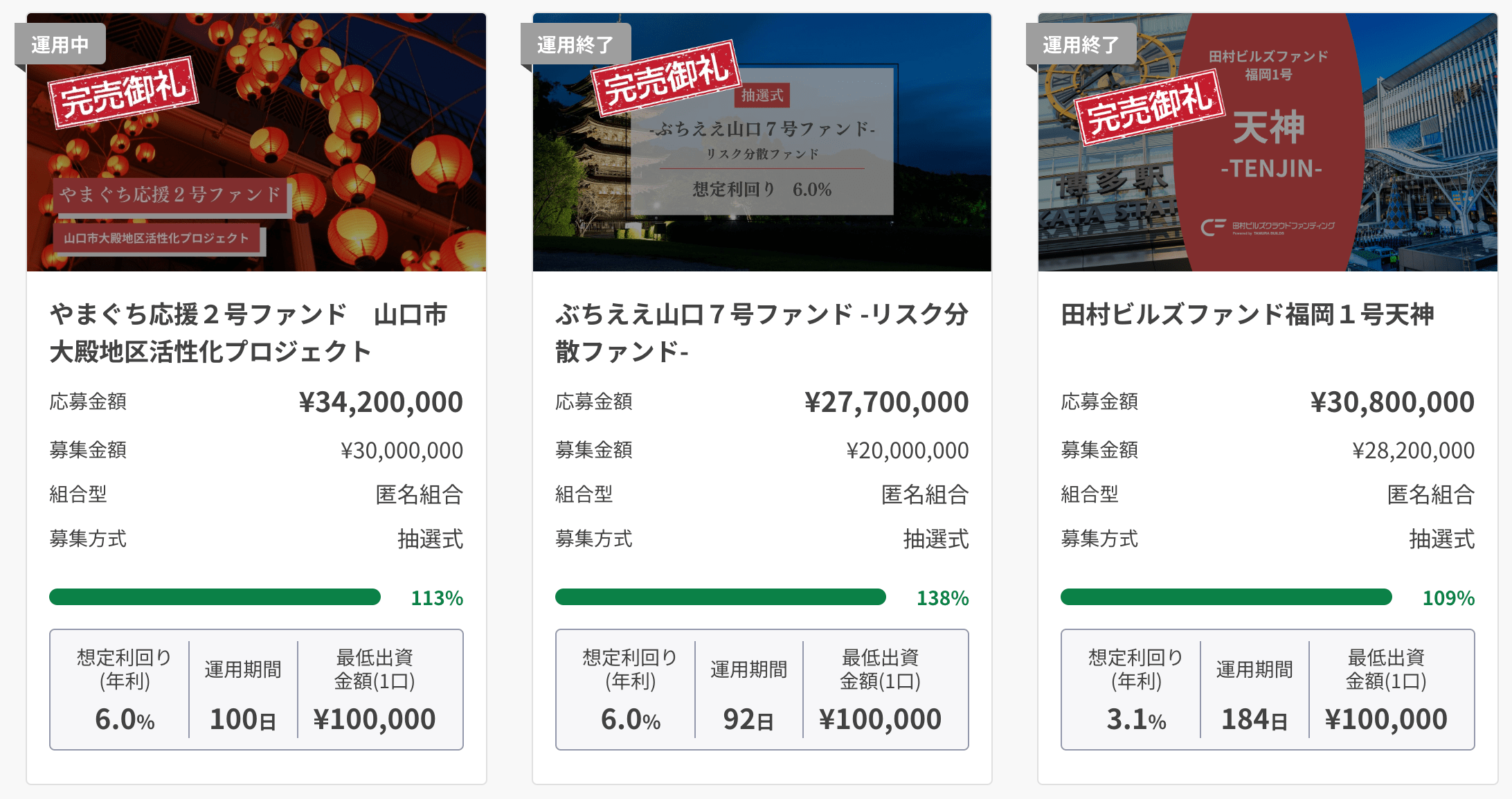Click 完売御礼 stamp on the lantern image

click(x=123, y=93)
